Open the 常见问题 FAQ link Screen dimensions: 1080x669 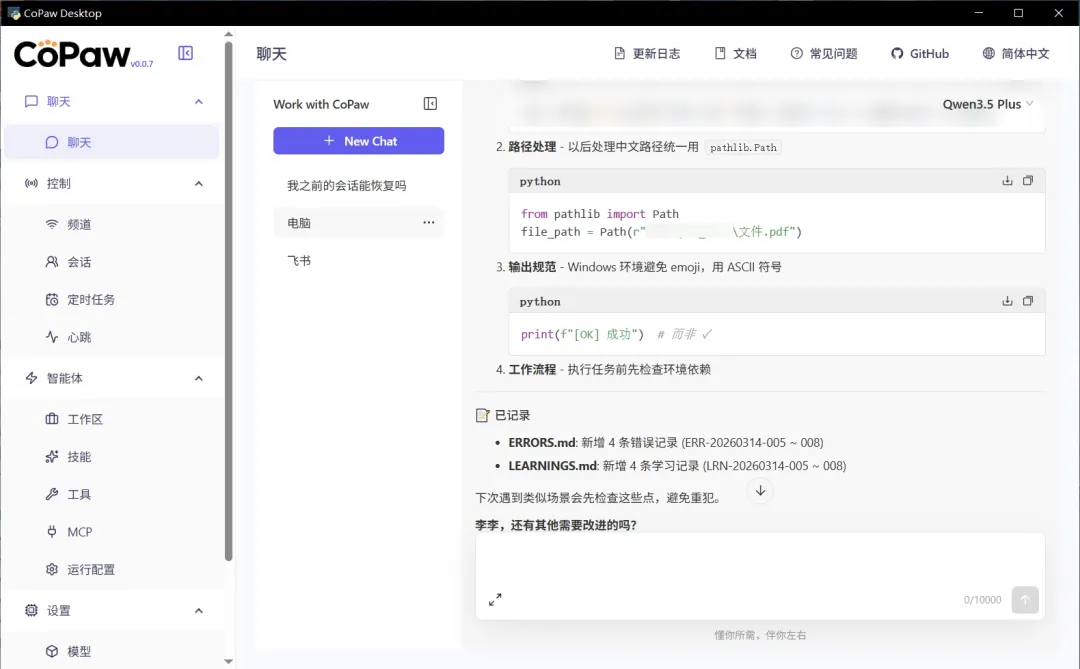pyautogui.click(x=824, y=54)
